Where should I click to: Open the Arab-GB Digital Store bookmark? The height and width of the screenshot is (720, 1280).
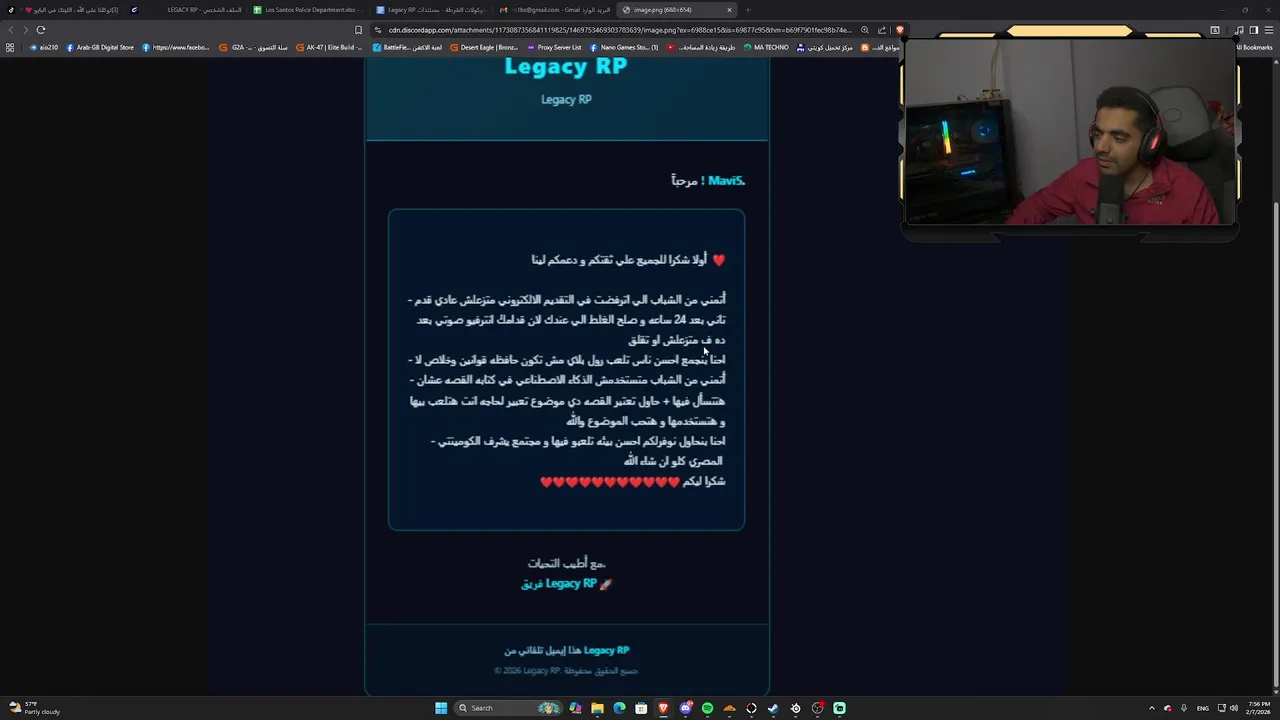tap(100, 47)
